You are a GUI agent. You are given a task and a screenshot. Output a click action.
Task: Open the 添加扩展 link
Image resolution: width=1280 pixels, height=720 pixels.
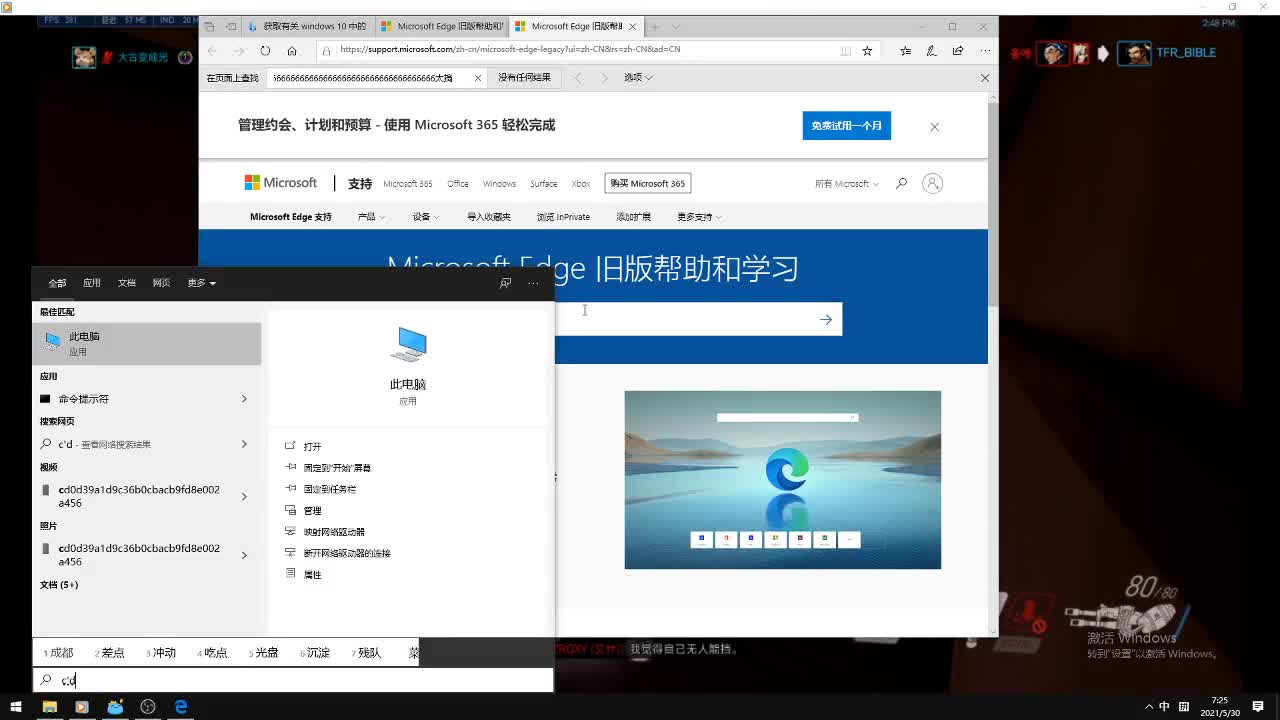click(x=633, y=217)
